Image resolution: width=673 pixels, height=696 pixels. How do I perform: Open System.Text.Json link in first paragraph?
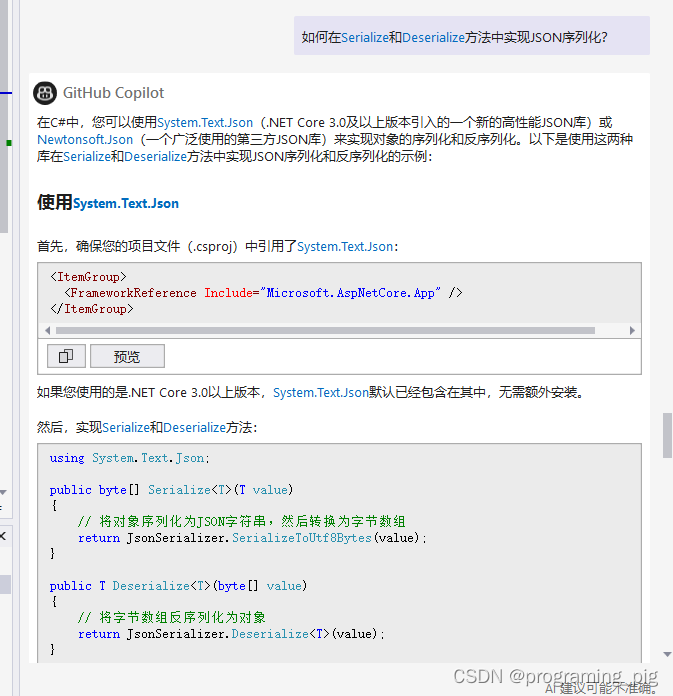click(x=205, y=123)
